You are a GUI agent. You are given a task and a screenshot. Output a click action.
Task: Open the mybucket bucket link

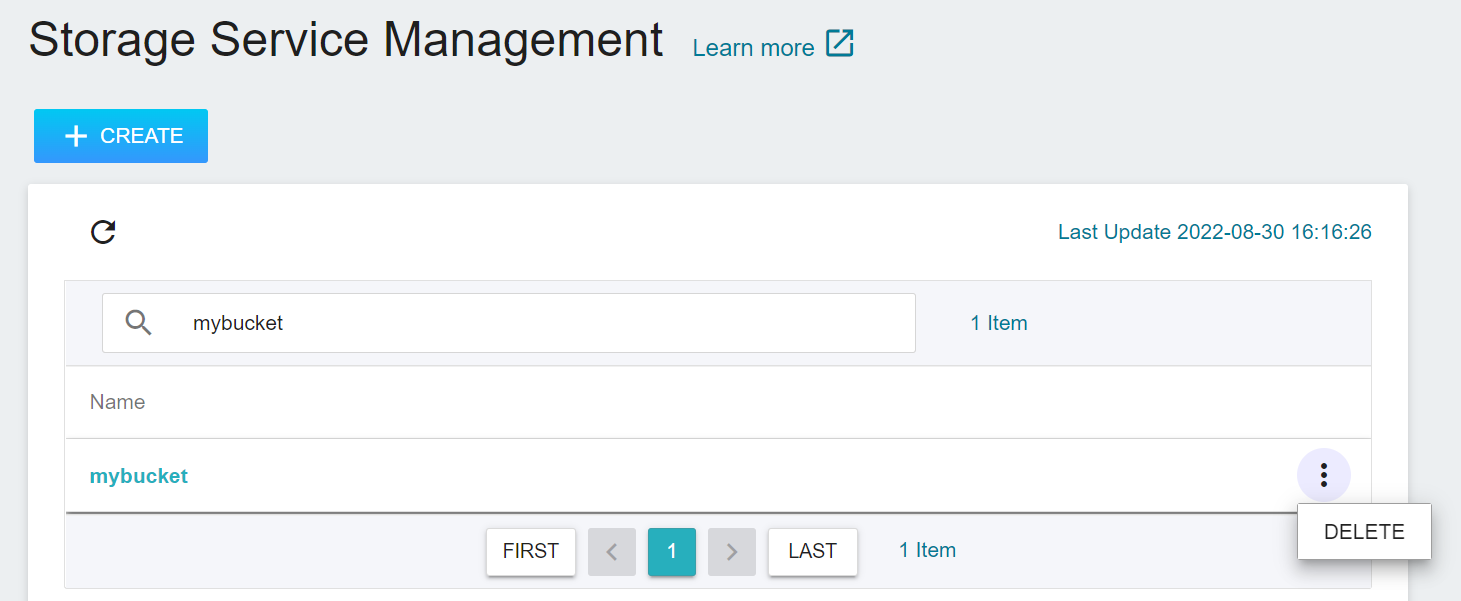(139, 476)
